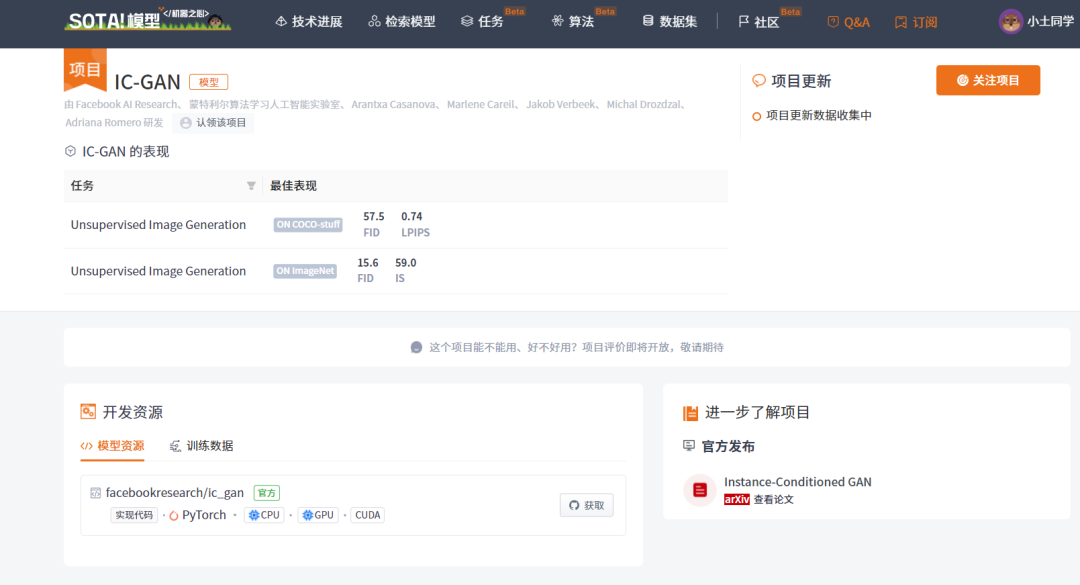This screenshot has height=585, width=1080.
Task: Open the Instance-Conditioned GAN paper title
Action: pos(798,482)
